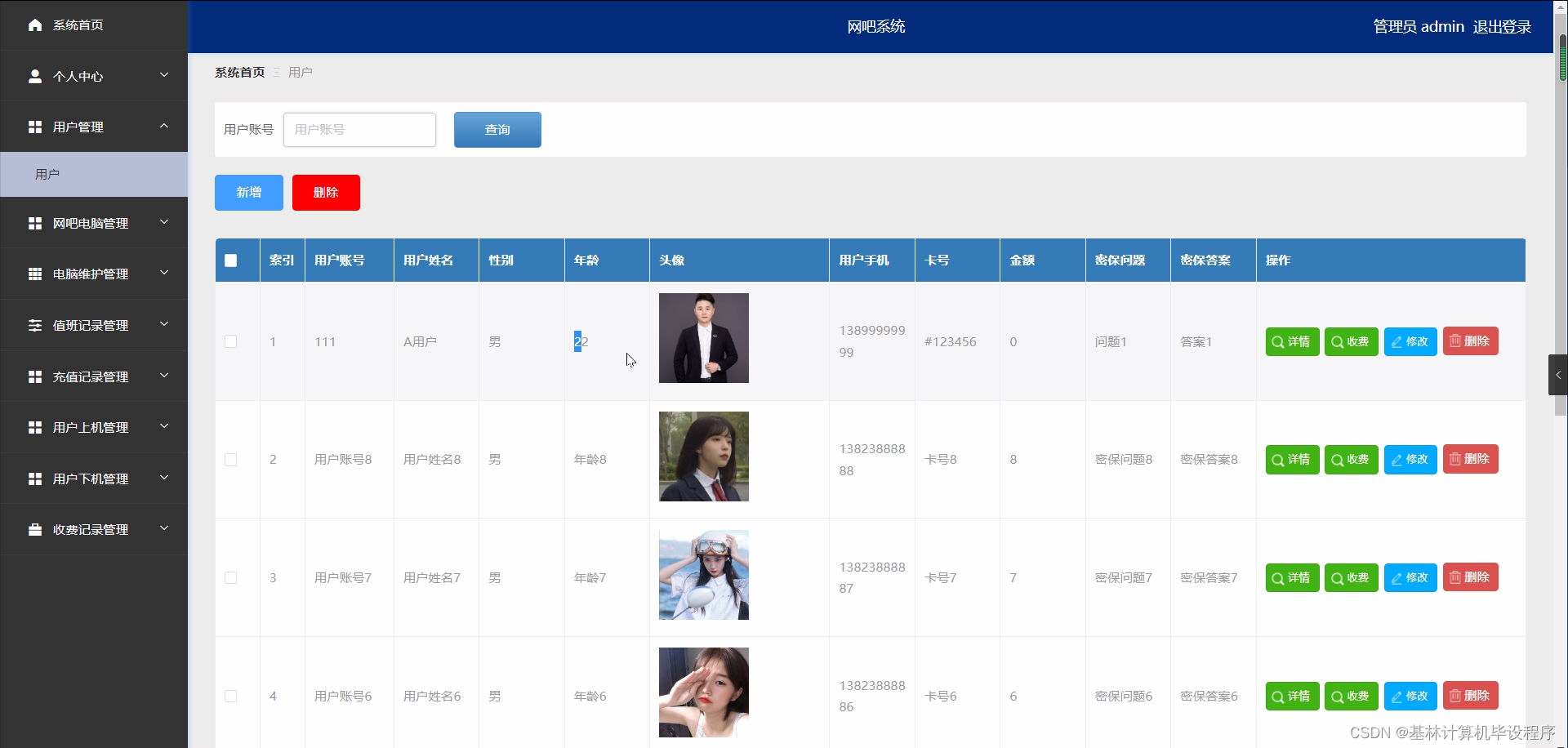Click 退出登录 in the top bar

click(1502, 25)
